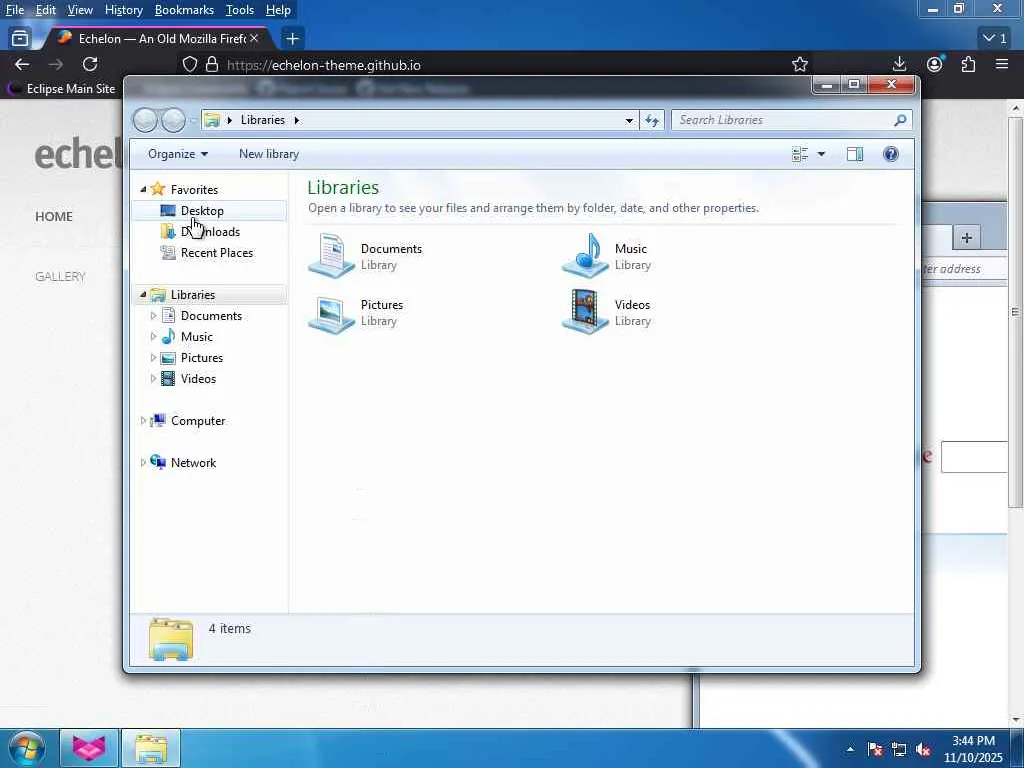Open Firefox downloads panel

[x=899, y=64]
